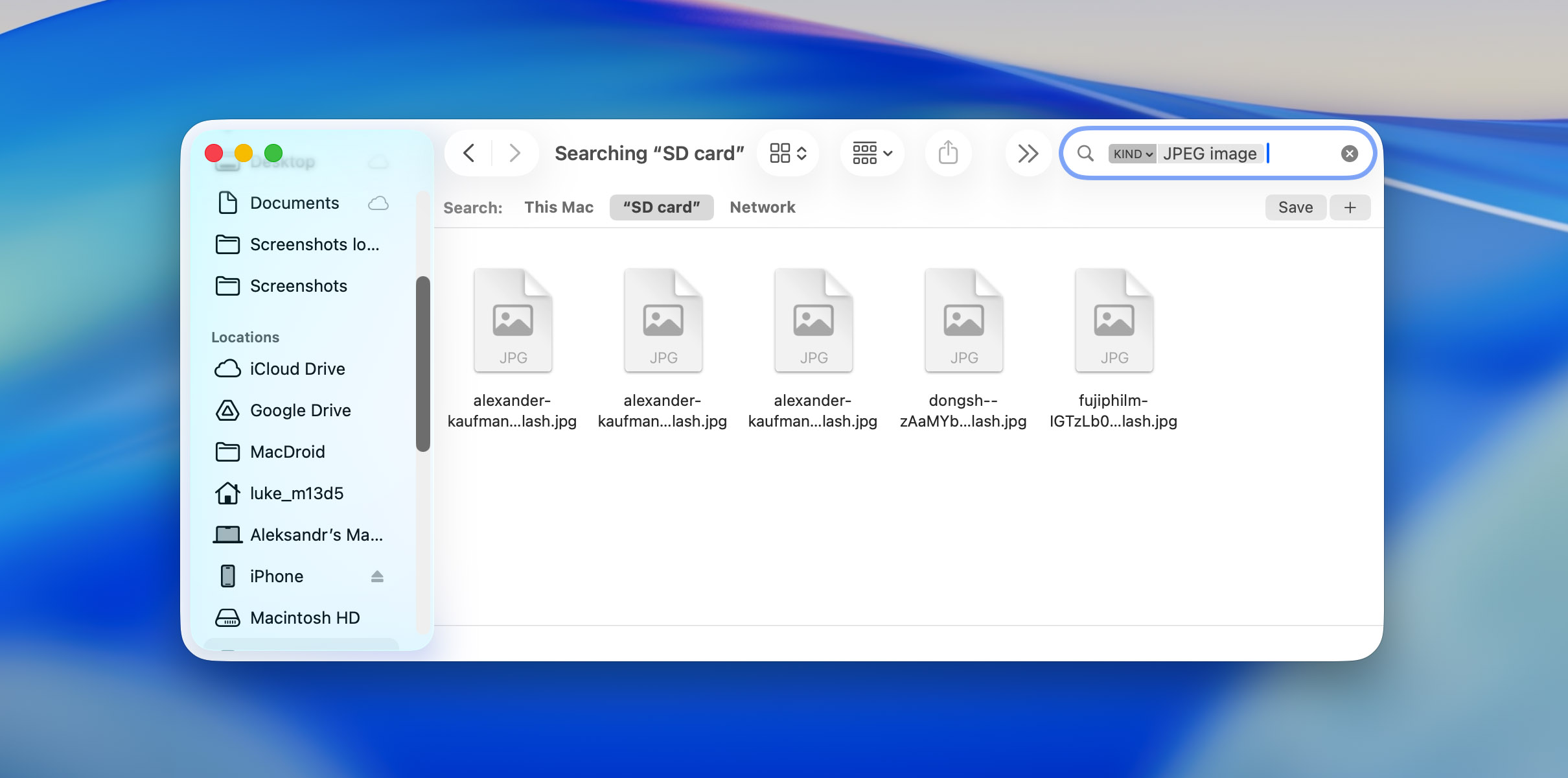
Task: Click the house icon for luke_m13d5
Action: tap(227, 493)
